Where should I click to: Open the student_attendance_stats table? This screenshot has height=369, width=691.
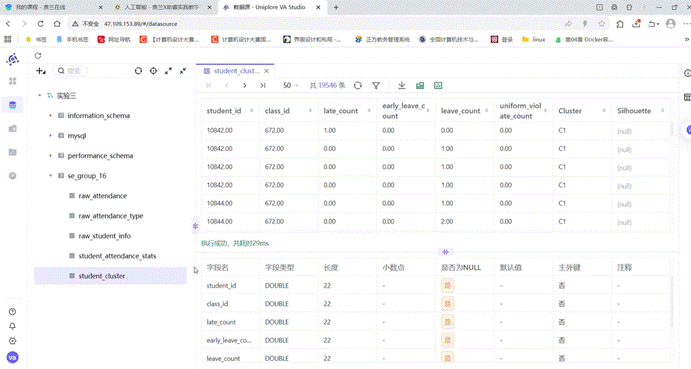coord(117,256)
